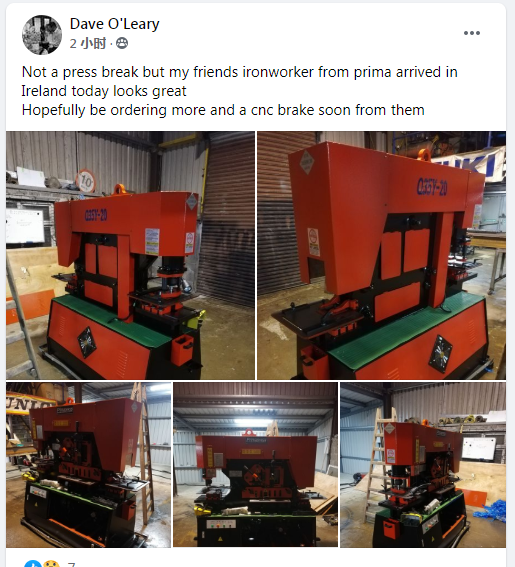The height and width of the screenshot is (567, 515).
Task: Click the Q35Y-20 label in second photo
Action: pos(432,186)
